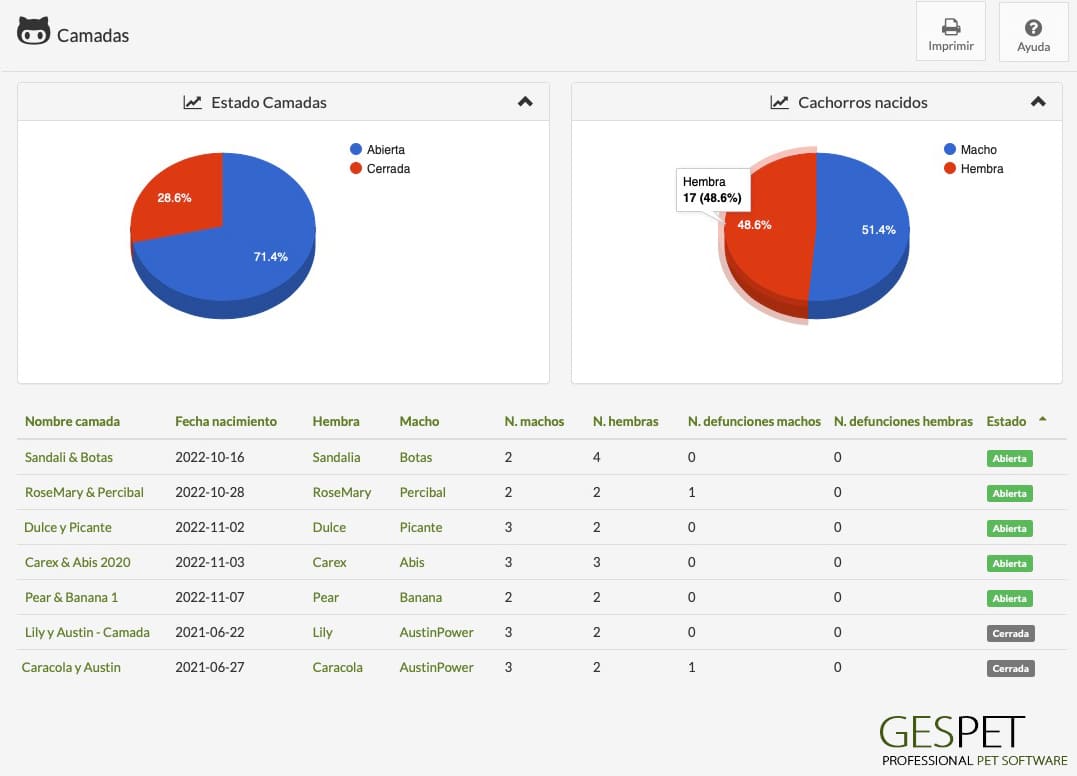Sort by Nombre camada column header

(72, 421)
